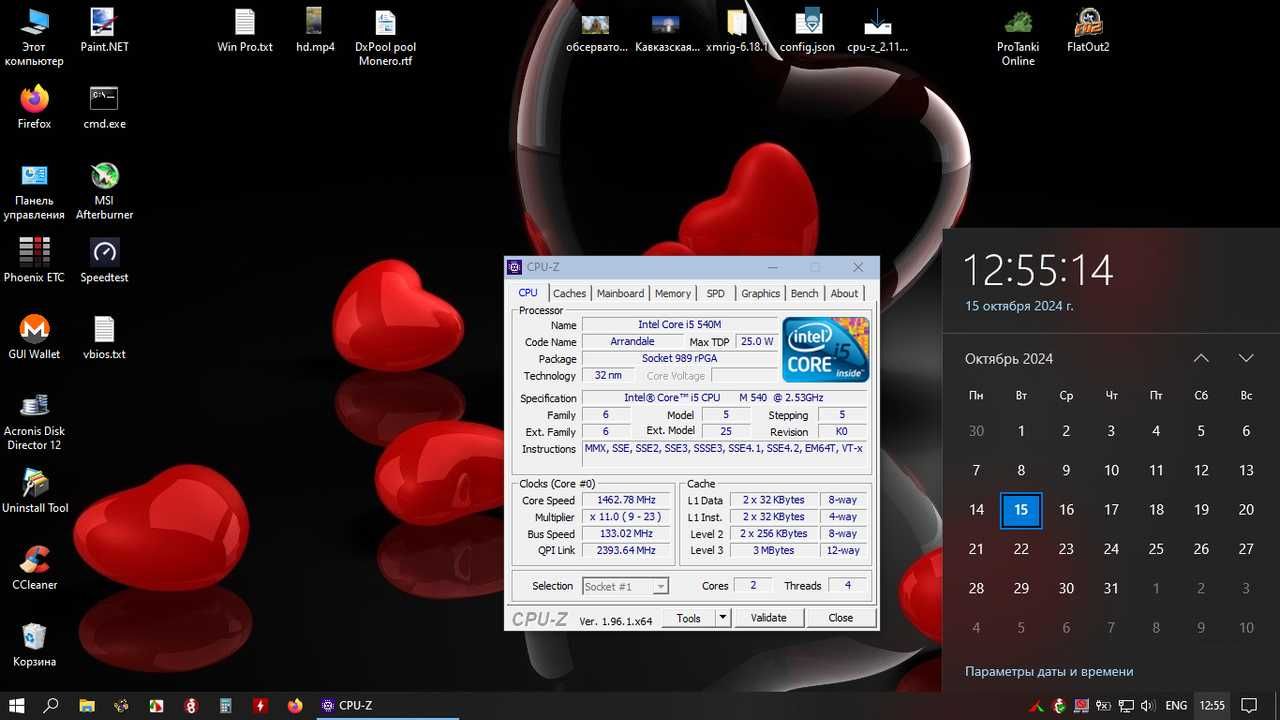Open the Bench tab in CPU-Z
The image size is (1280, 720).
click(805, 293)
